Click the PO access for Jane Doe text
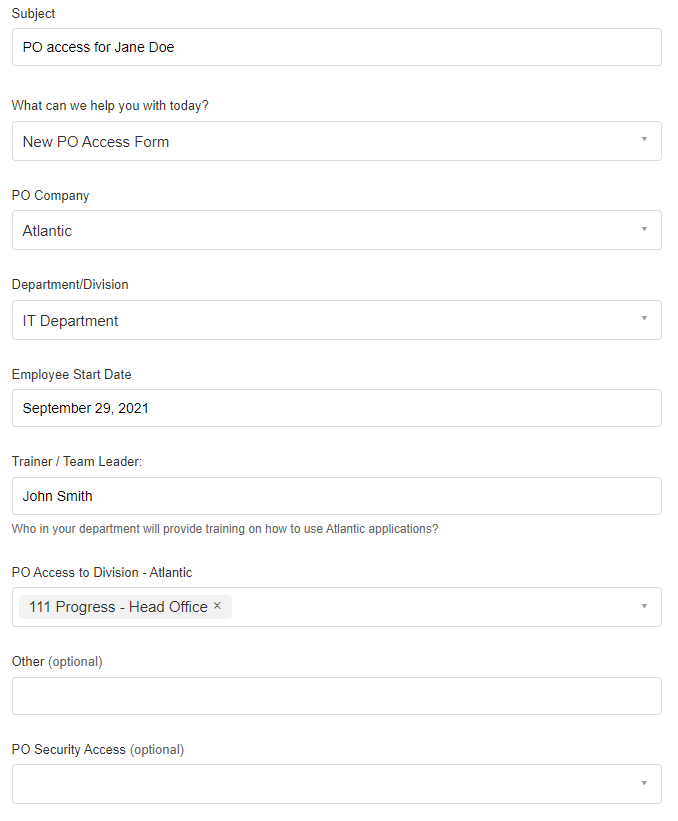This screenshot has width=678, height=821. (x=96, y=47)
